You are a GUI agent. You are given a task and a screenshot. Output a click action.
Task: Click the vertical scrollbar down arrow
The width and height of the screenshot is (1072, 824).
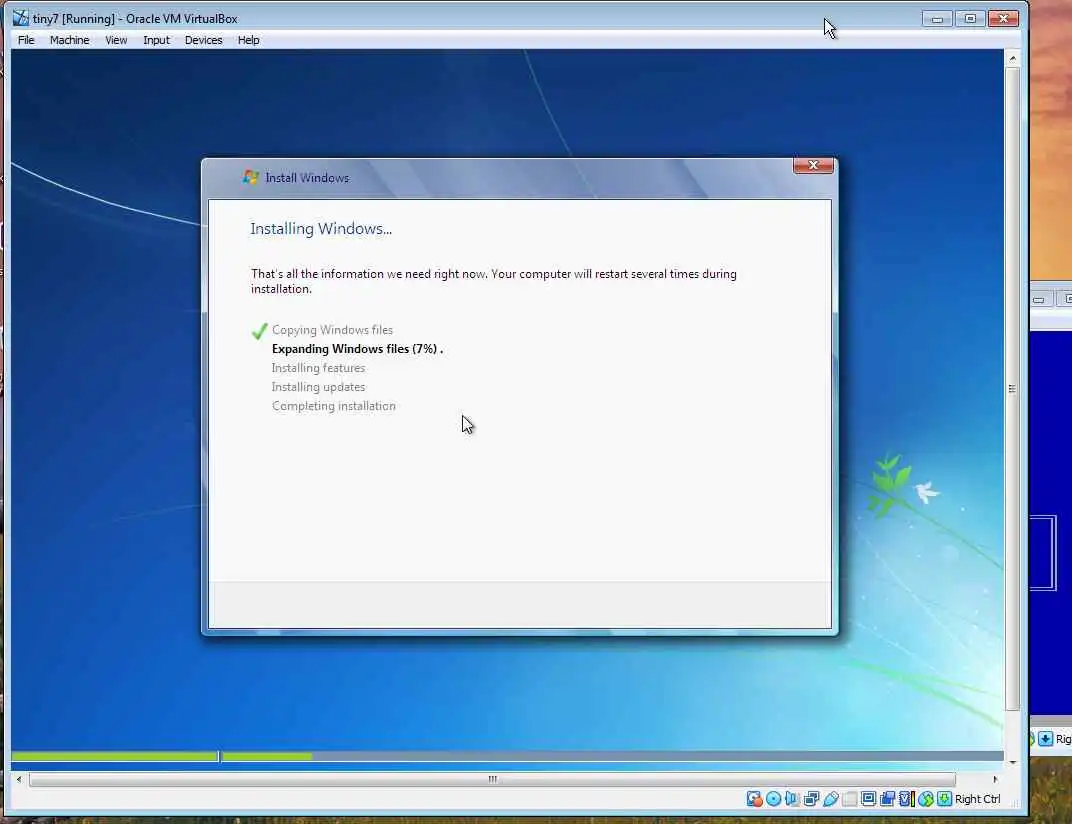pos(1013,762)
